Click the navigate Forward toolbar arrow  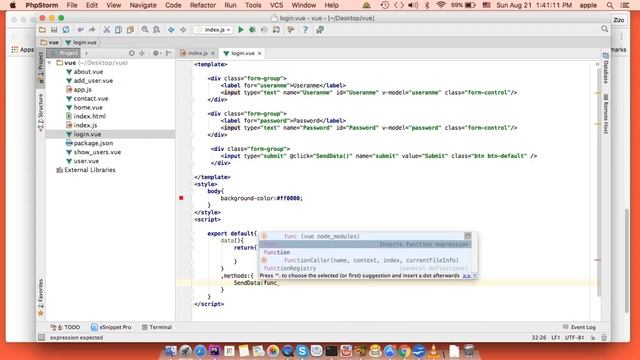pyautogui.click(x=183, y=30)
